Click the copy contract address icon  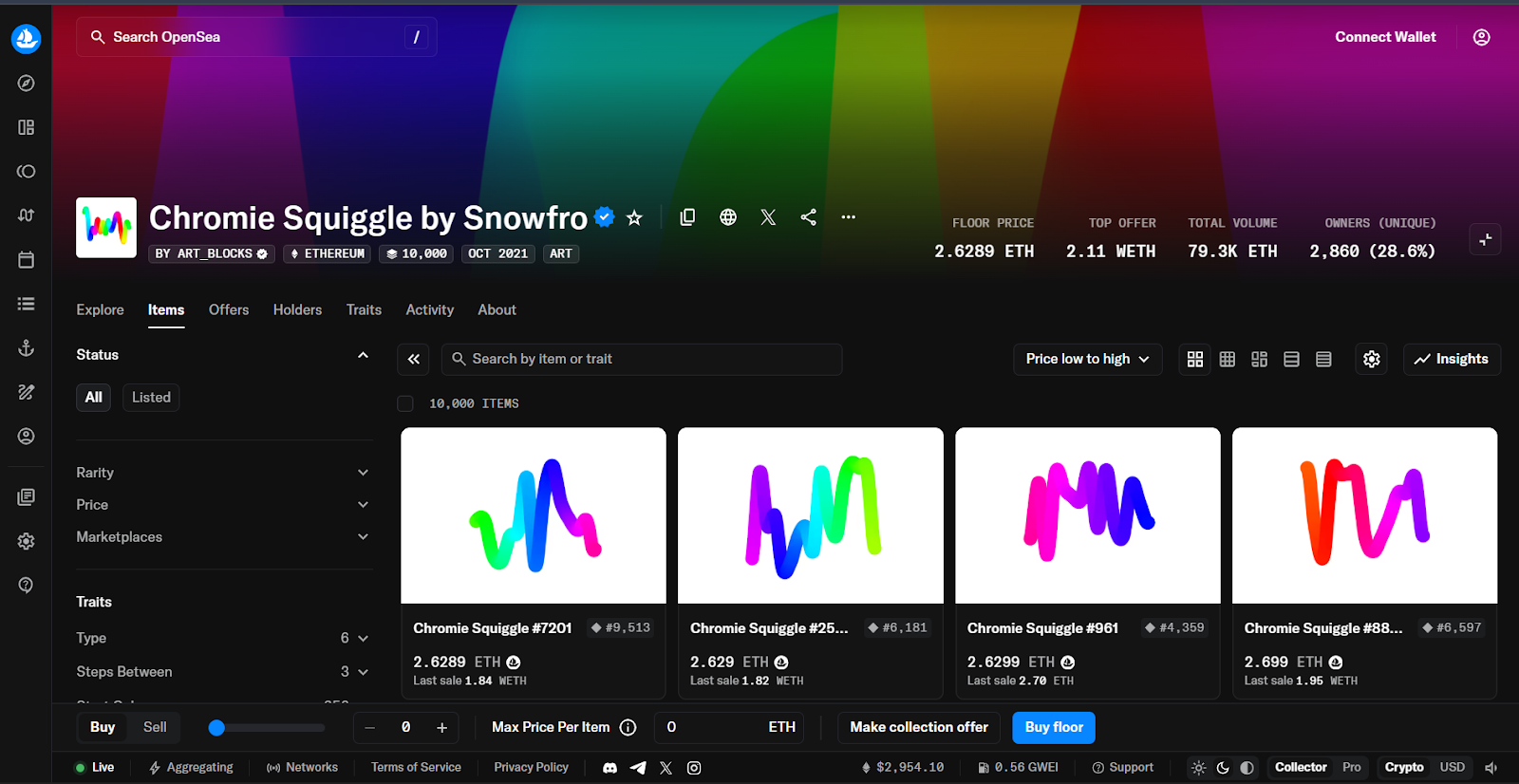coord(687,217)
